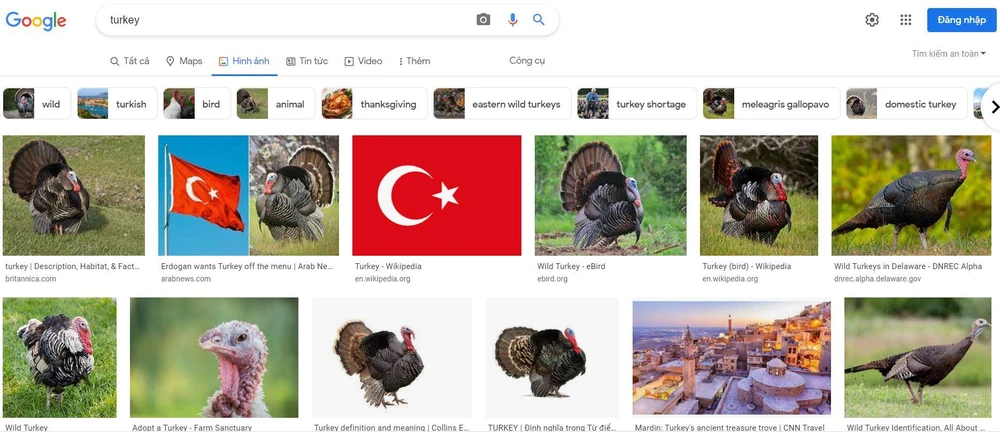Open the Collins turkey definition image
1000x436 pixels.
click(x=392, y=358)
